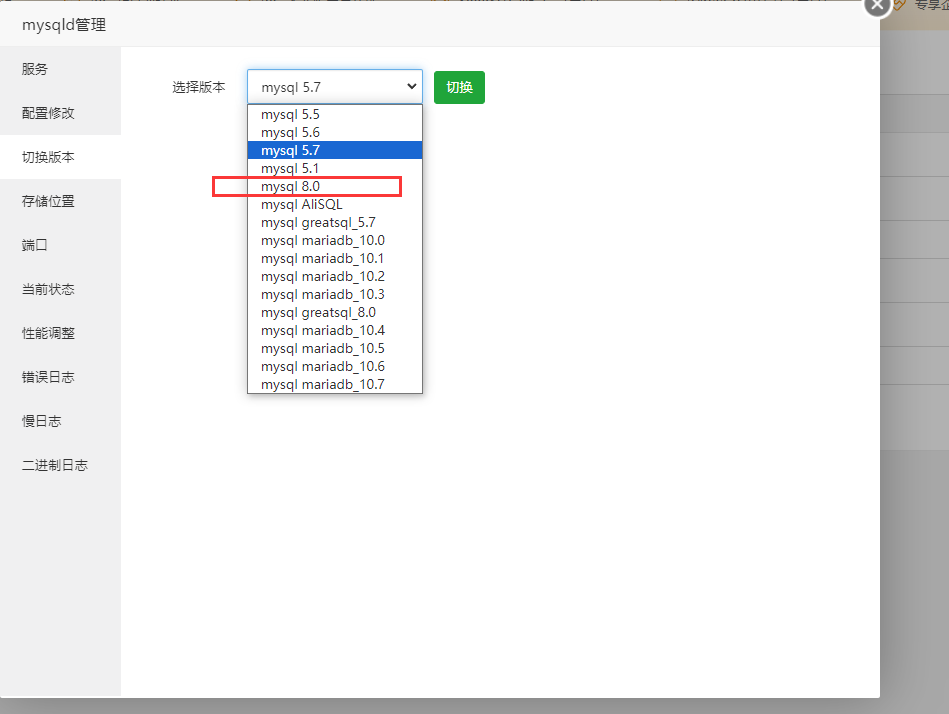Select mysql greatsql_5.7 option

(335, 222)
